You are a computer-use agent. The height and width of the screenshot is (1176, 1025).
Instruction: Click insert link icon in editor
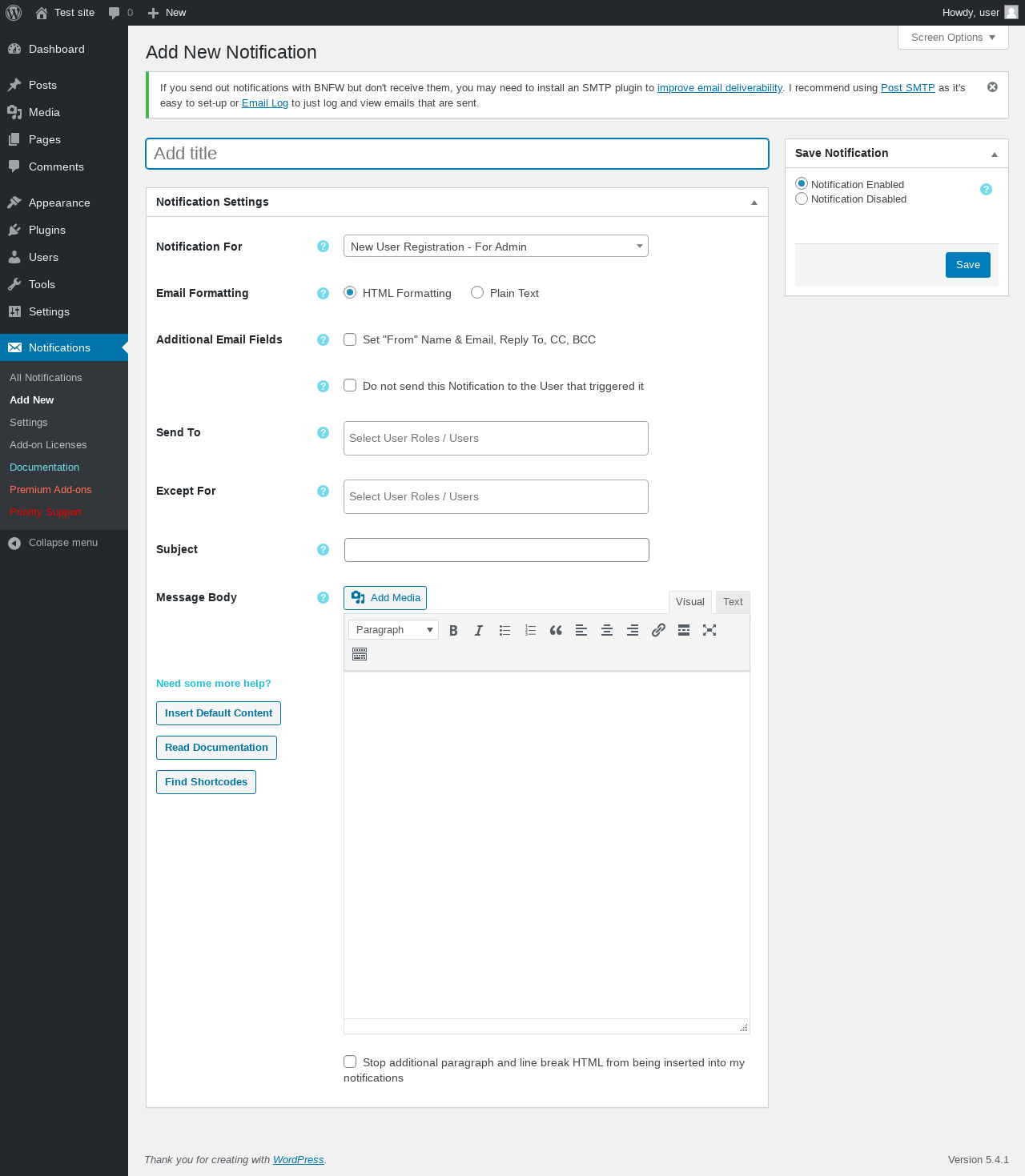coord(658,630)
